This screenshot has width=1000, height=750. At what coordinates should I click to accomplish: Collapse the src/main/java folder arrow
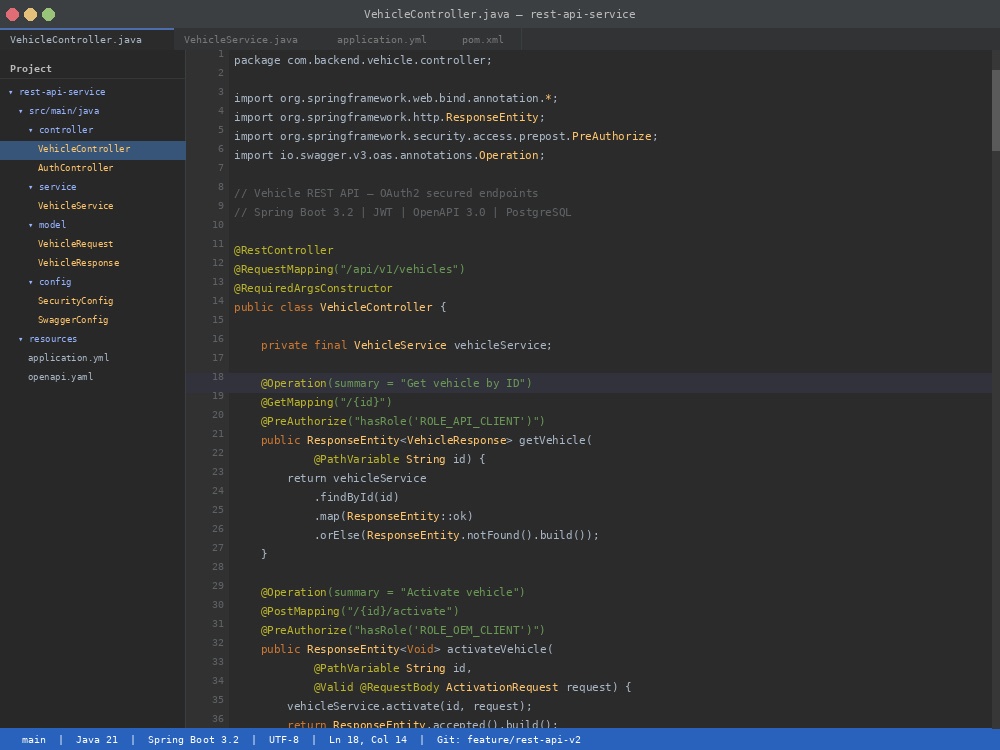click(x=21, y=111)
